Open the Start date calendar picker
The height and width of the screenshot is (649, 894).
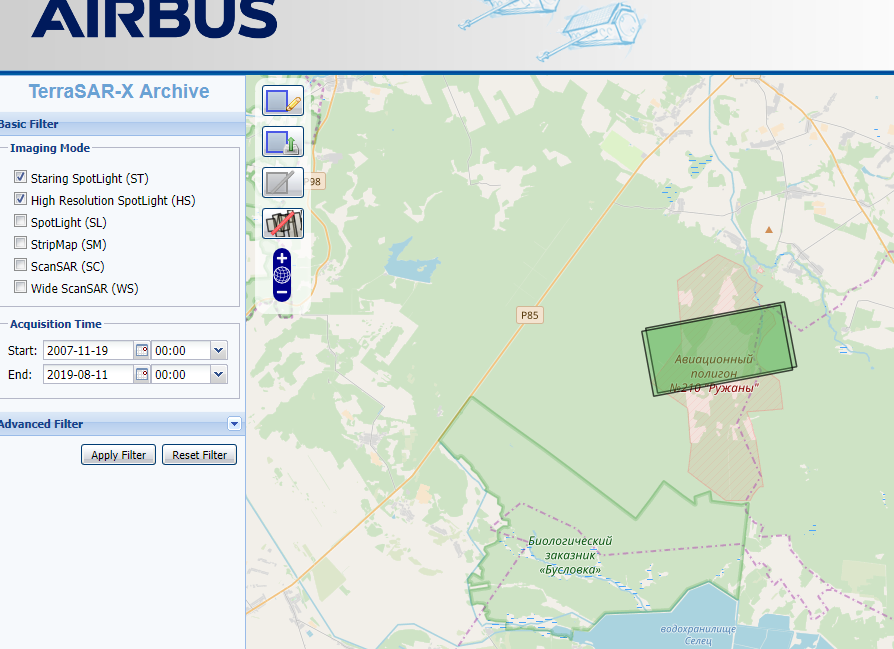142,350
